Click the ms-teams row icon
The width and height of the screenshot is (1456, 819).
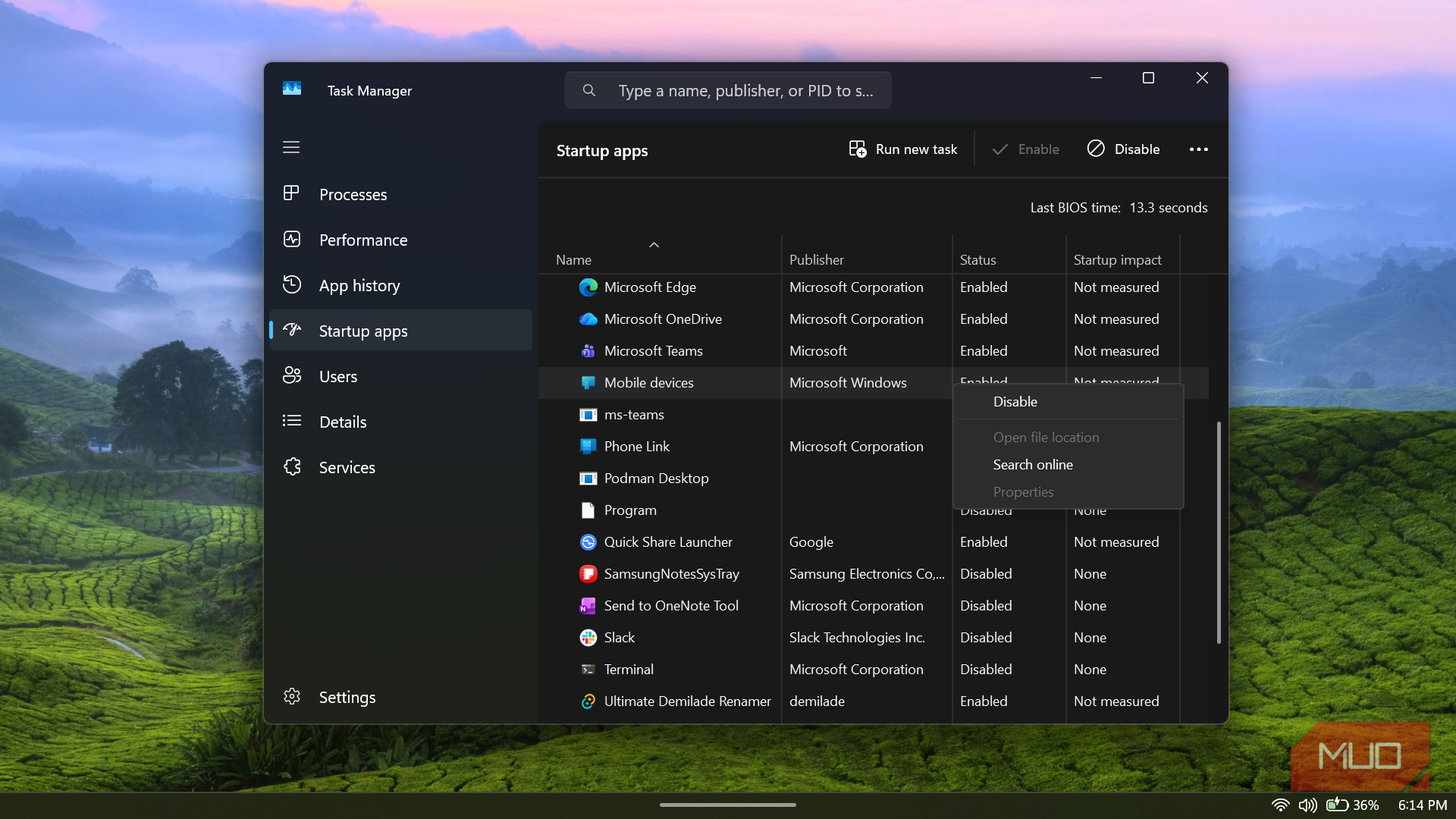[x=588, y=415]
